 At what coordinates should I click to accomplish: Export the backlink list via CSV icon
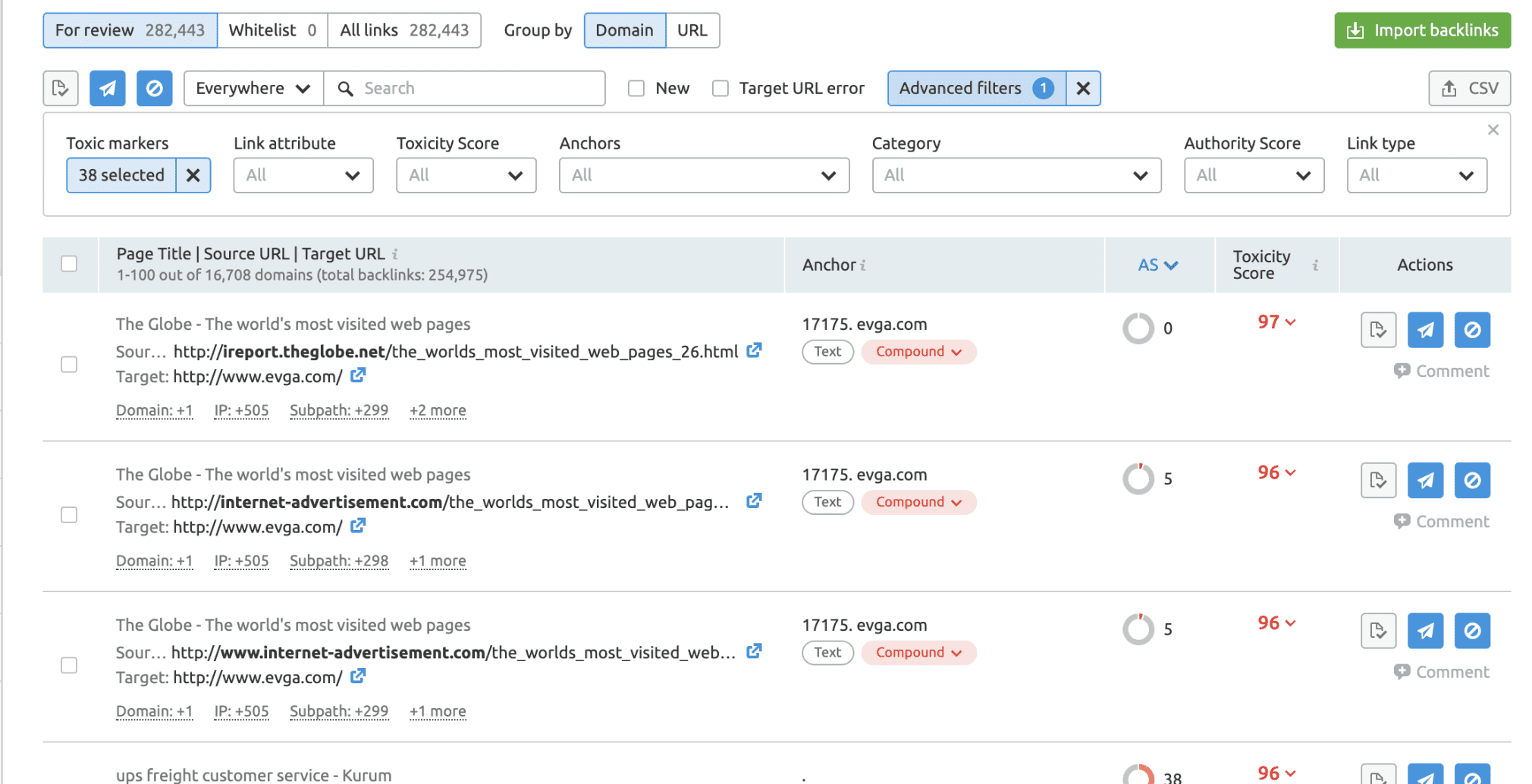[x=1469, y=88]
